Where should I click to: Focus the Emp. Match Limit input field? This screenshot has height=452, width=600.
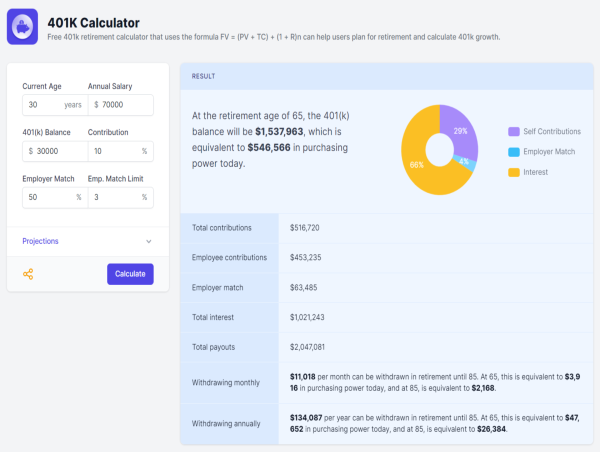pos(121,197)
